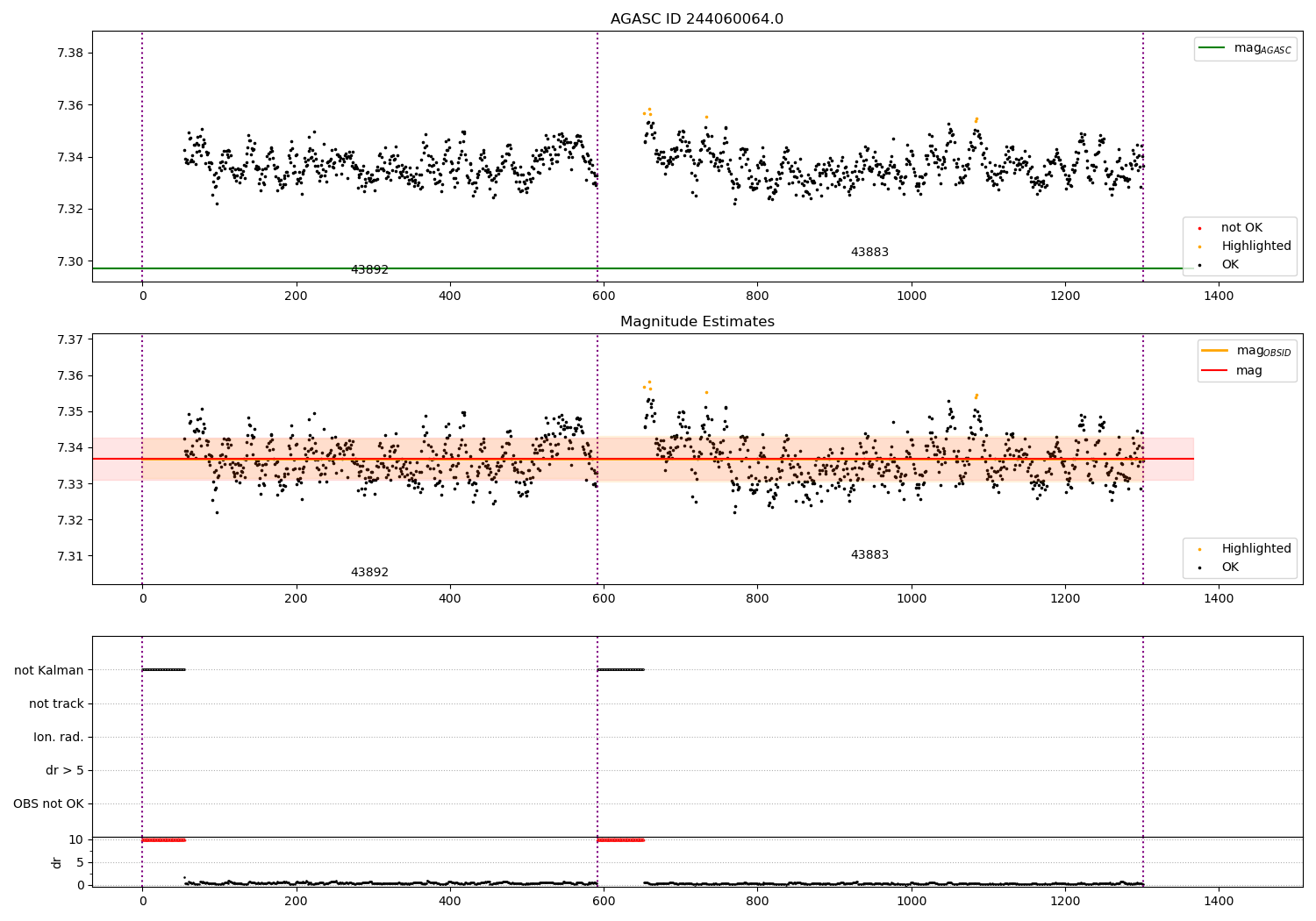Click the red dot marker beside 'not OK'
1316x921 pixels.
click(x=1199, y=228)
